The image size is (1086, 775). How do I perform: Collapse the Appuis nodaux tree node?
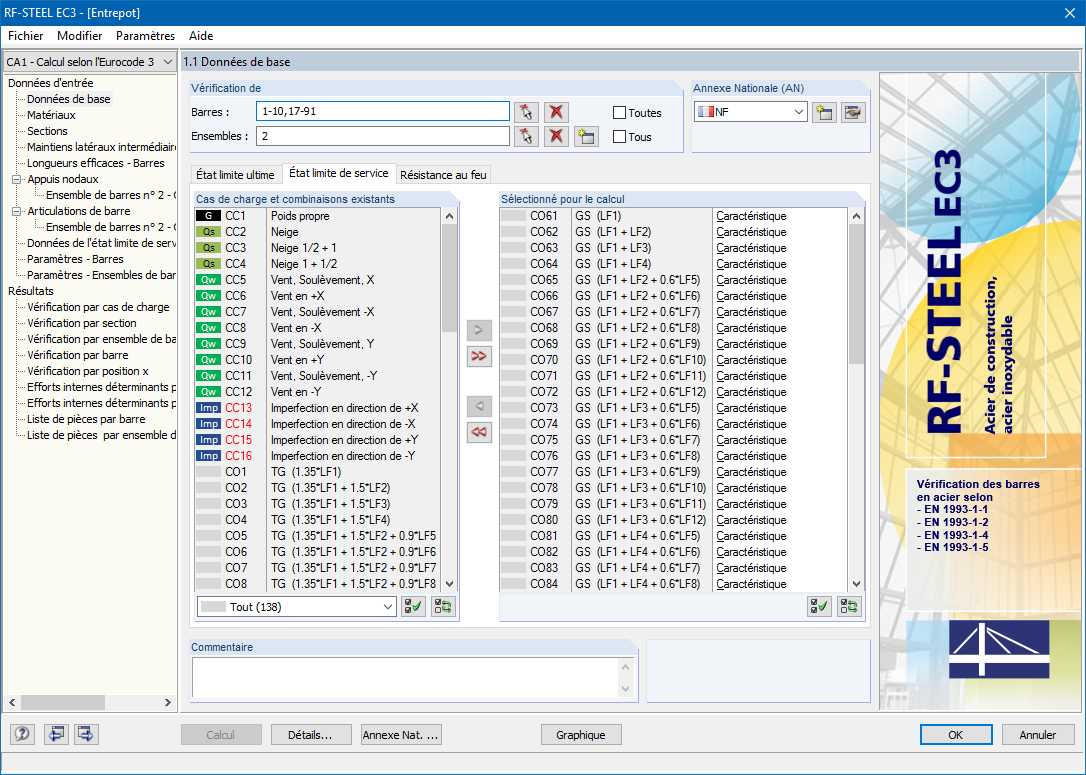[x=17, y=180]
